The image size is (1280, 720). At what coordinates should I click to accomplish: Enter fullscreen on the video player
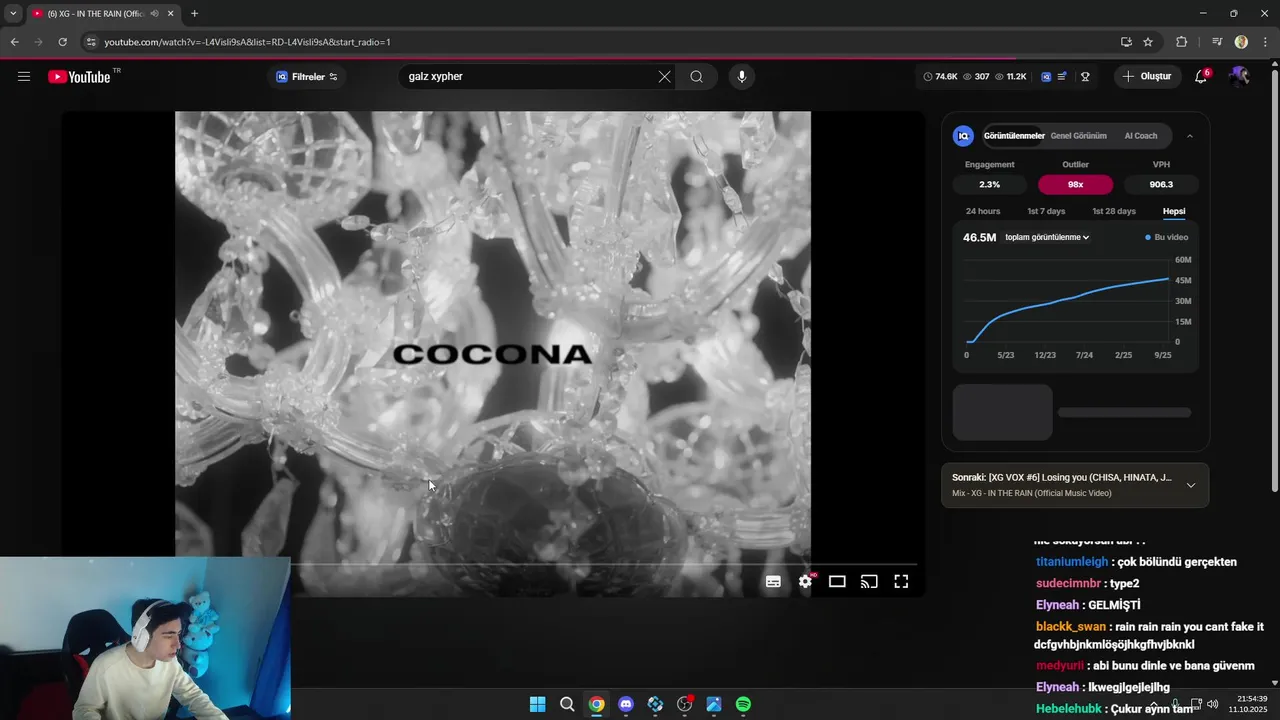(901, 581)
